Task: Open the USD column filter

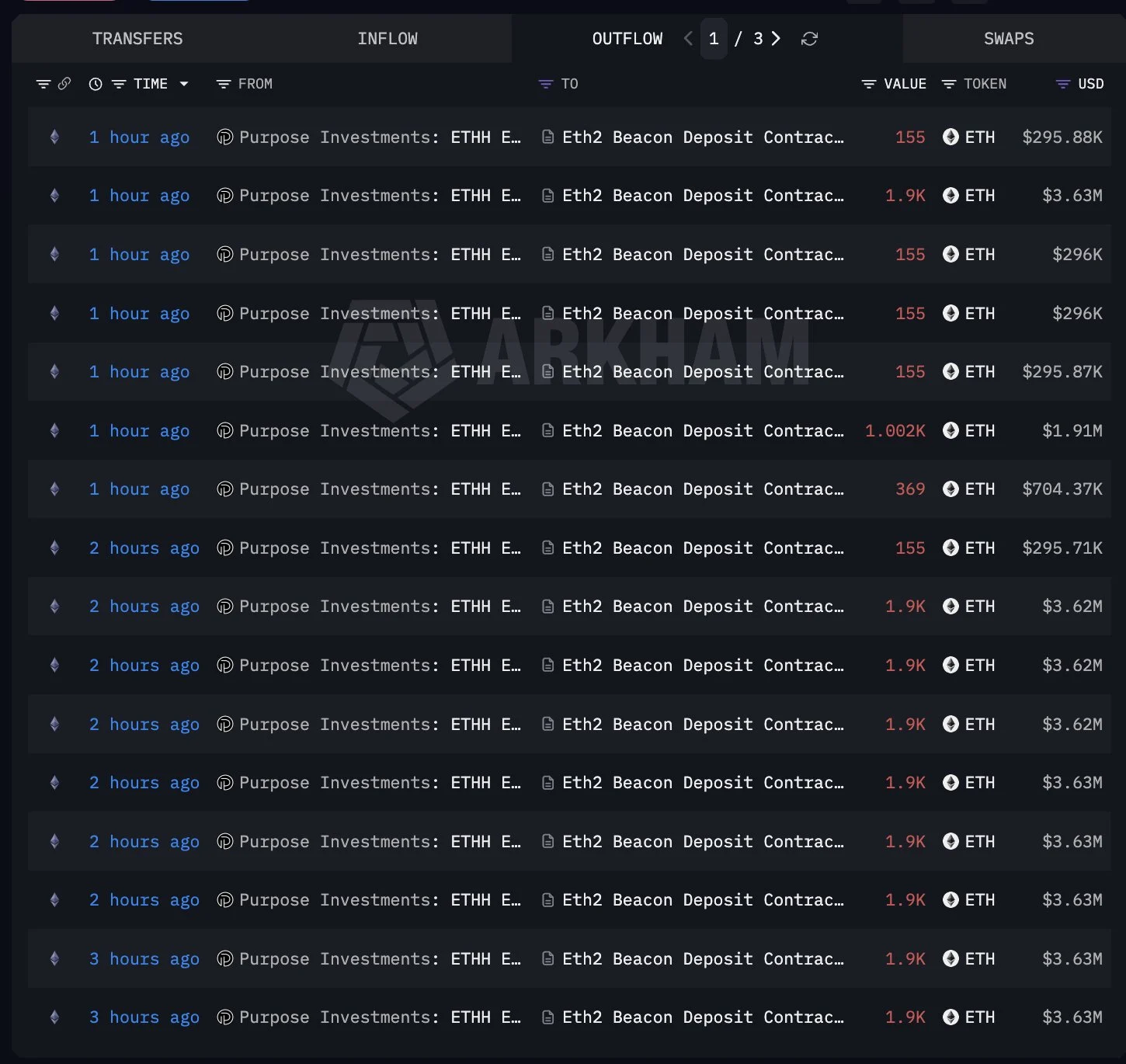Action: [1063, 84]
